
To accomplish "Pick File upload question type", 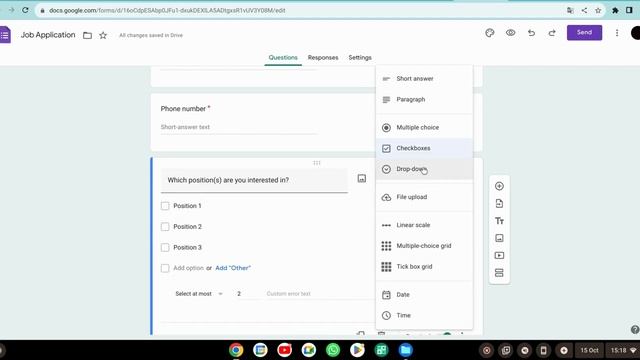I will [x=424, y=197].
